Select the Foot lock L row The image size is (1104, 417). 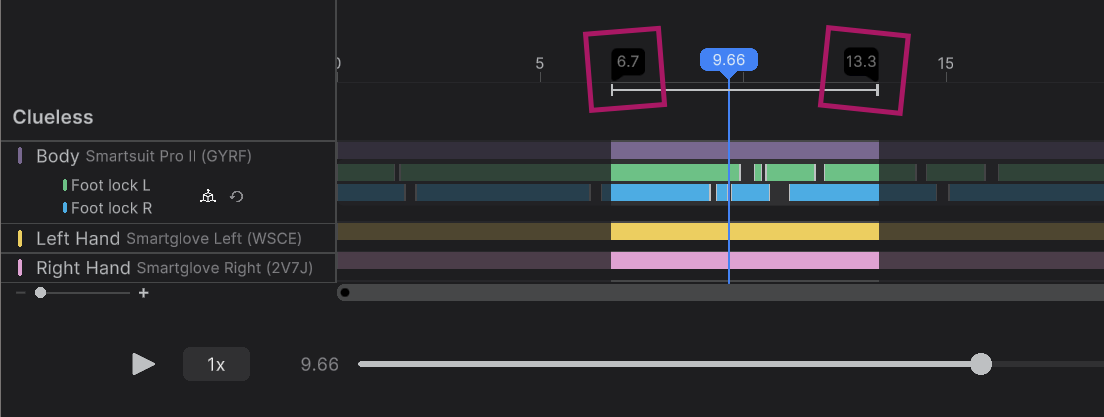[110, 185]
